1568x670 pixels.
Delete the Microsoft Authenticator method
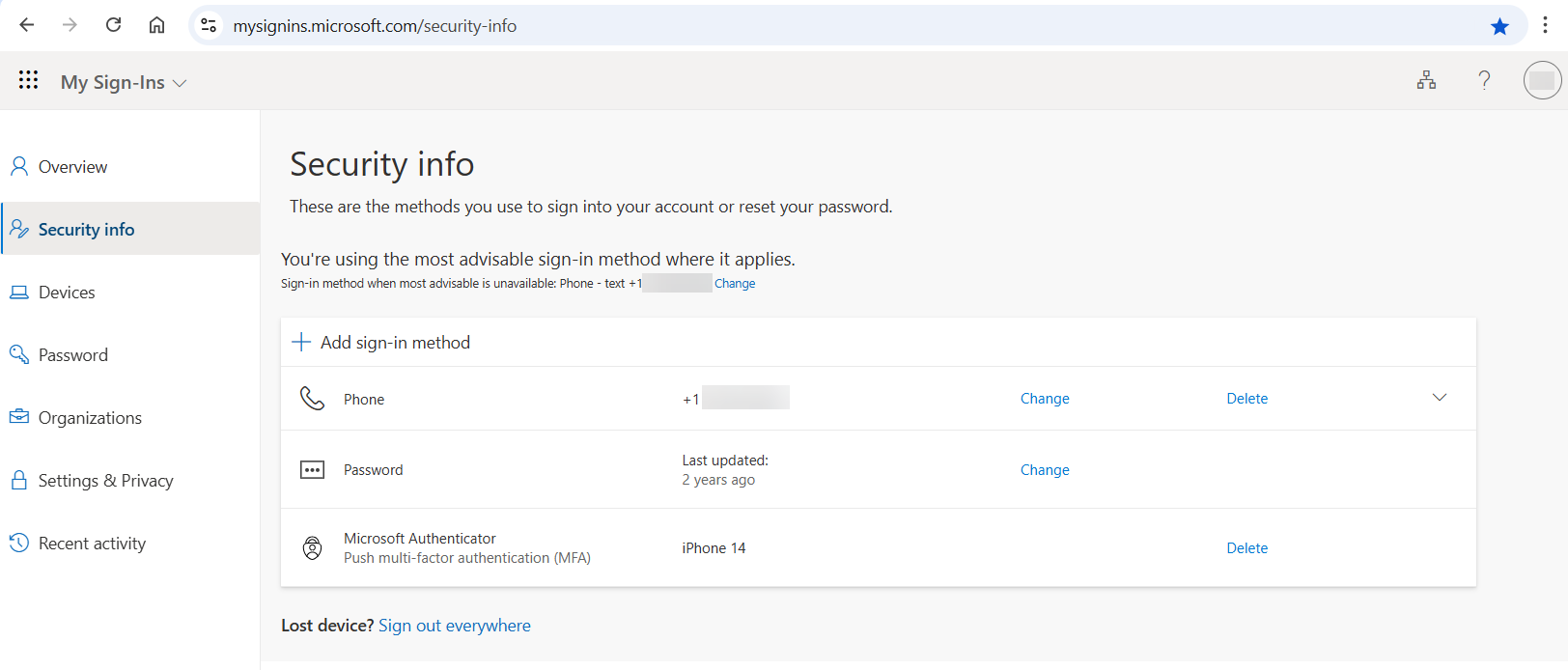(1246, 548)
